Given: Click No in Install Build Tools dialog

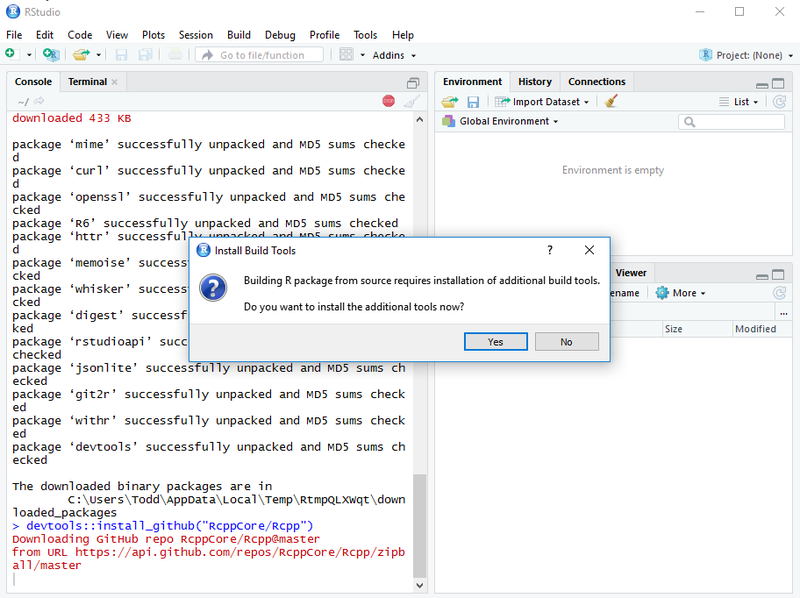Looking at the screenshot, I should [566, 342].
